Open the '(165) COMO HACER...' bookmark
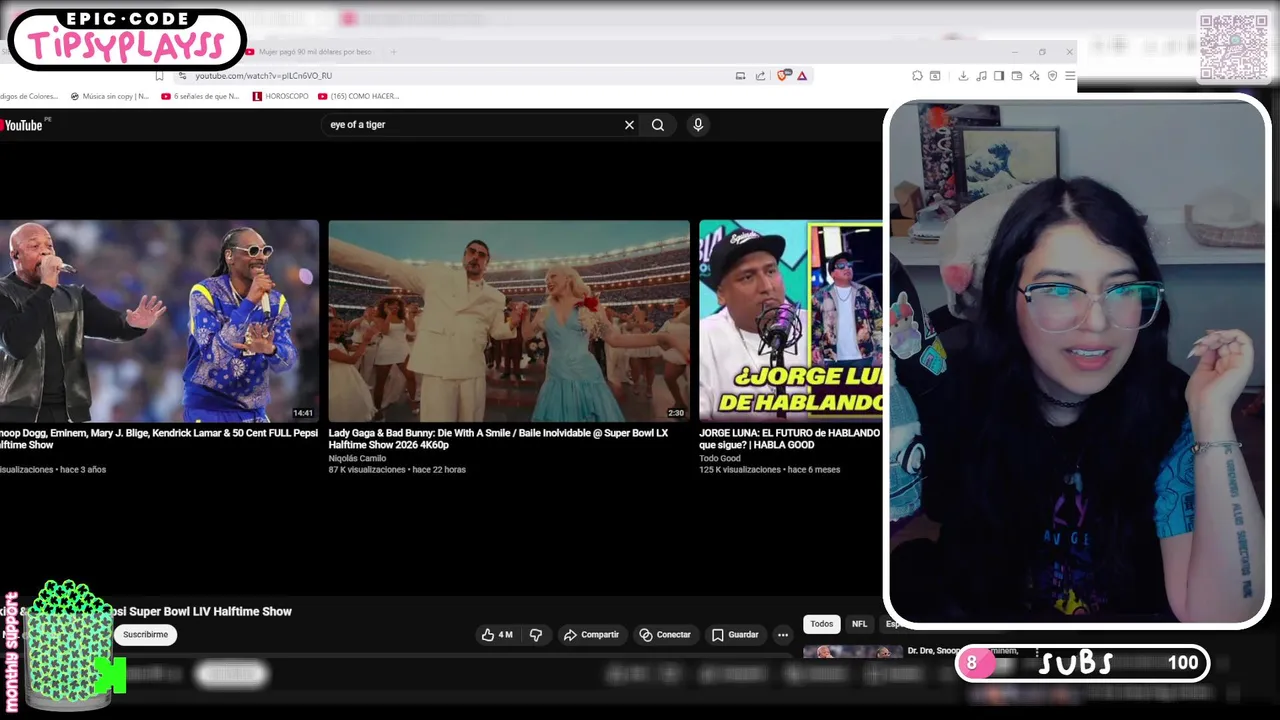 (x=358, y=96)
